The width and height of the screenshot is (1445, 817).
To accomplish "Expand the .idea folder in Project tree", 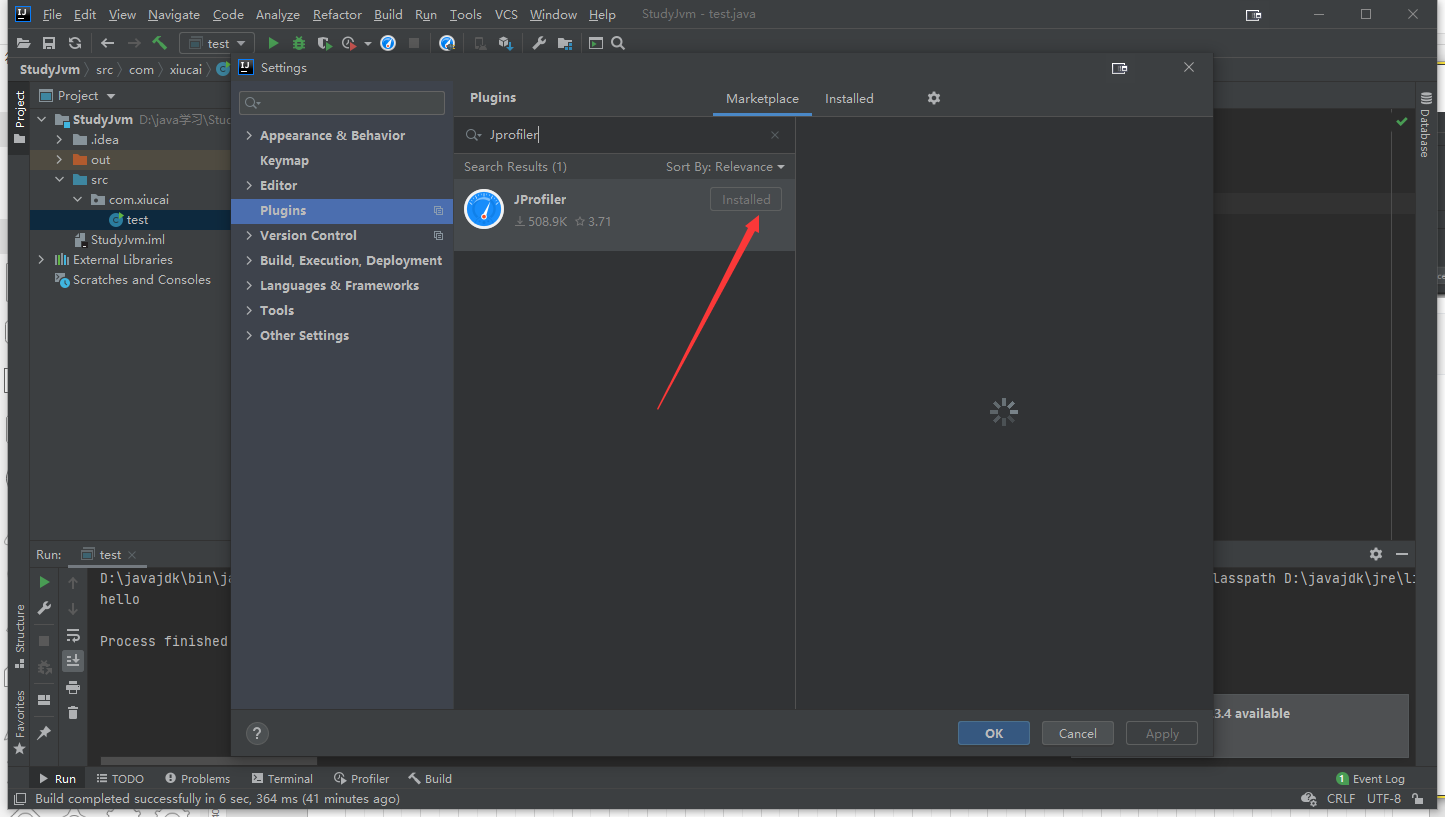I will (x=59, y=139).
